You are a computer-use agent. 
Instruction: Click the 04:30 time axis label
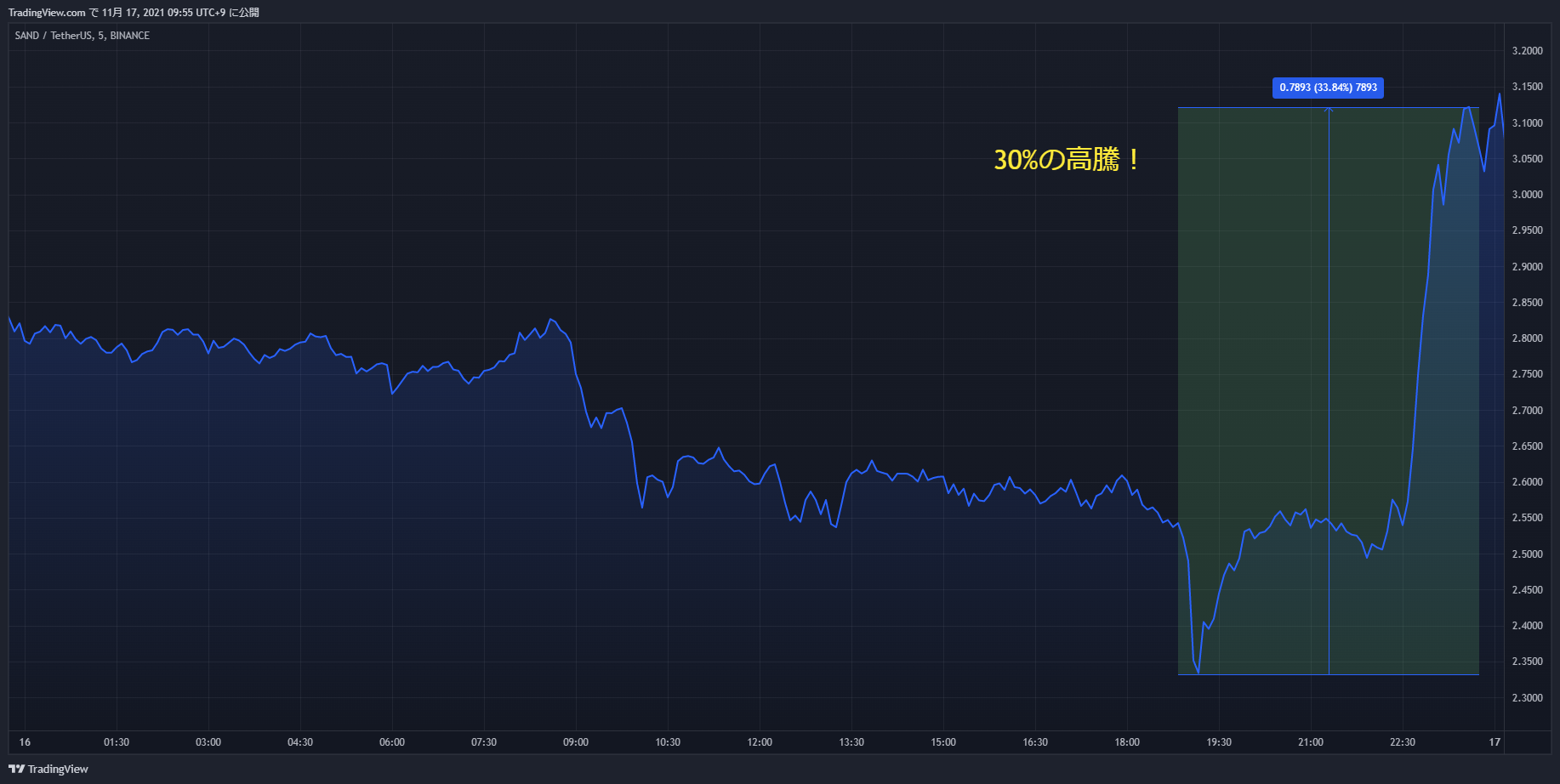300,742
